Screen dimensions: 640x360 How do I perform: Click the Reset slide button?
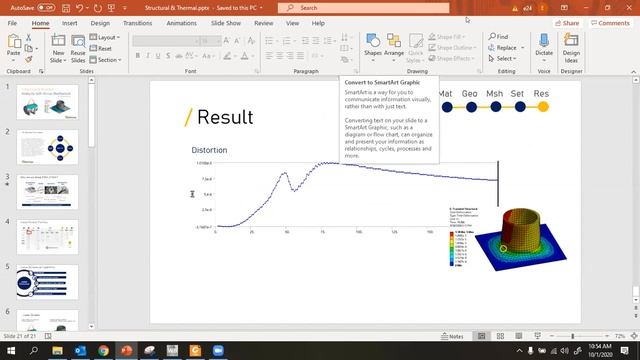click(x=101, y=49)
